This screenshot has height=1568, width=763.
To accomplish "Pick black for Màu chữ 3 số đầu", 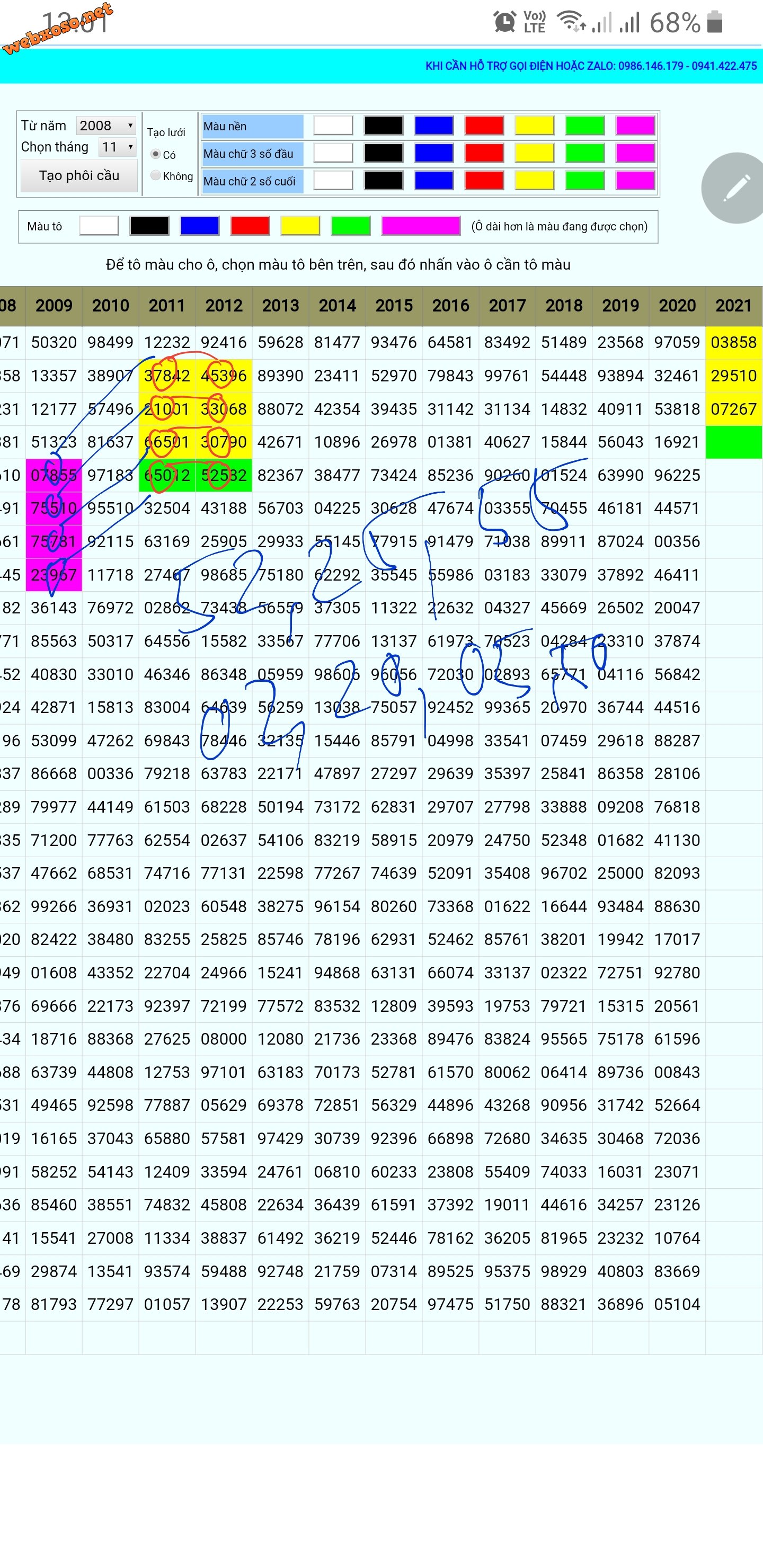I will [x=384, y=154].
